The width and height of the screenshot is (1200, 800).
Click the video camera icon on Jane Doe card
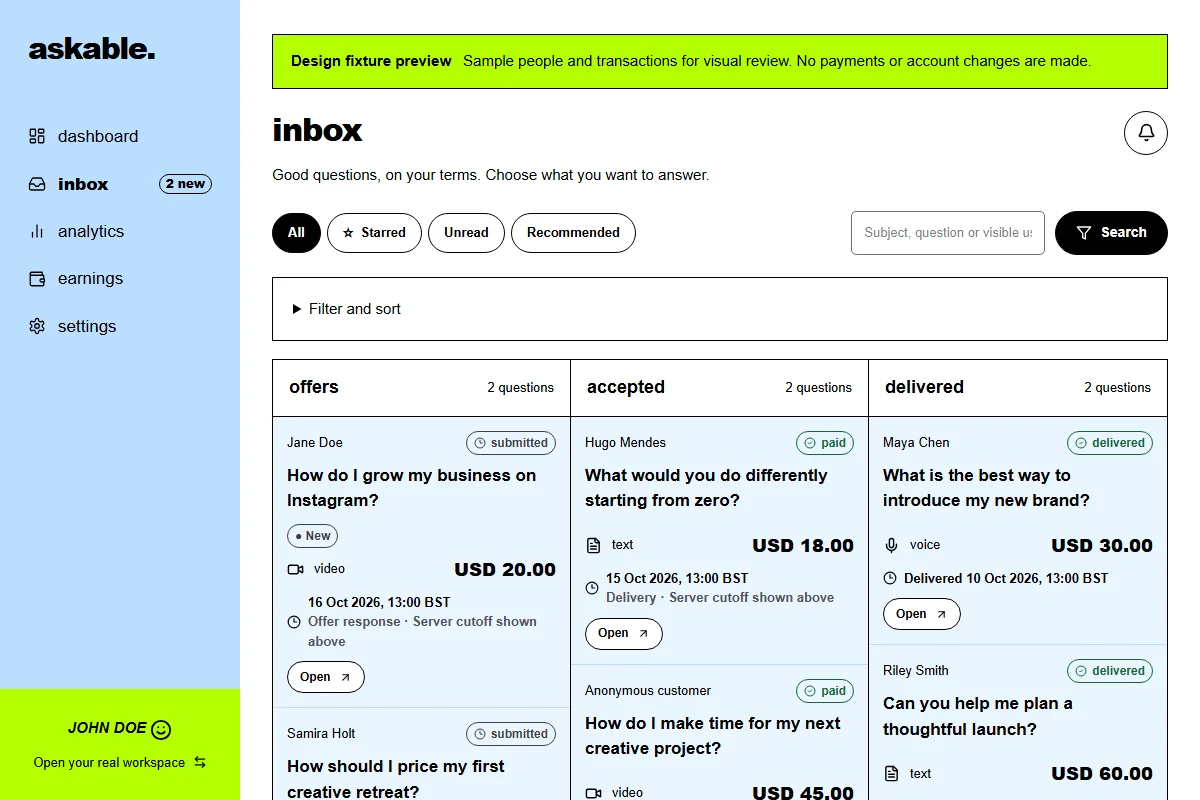point(295,569)
